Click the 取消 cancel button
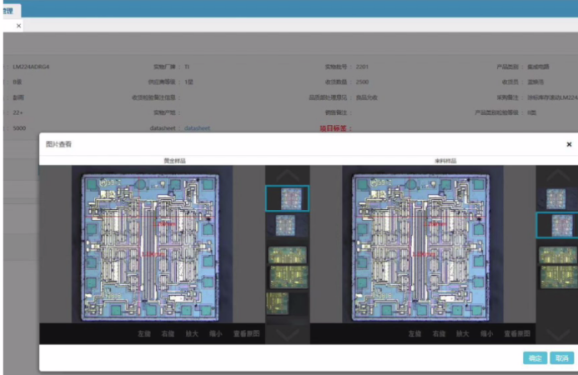This screenshot has height=375, width=578. pos(562,358)
